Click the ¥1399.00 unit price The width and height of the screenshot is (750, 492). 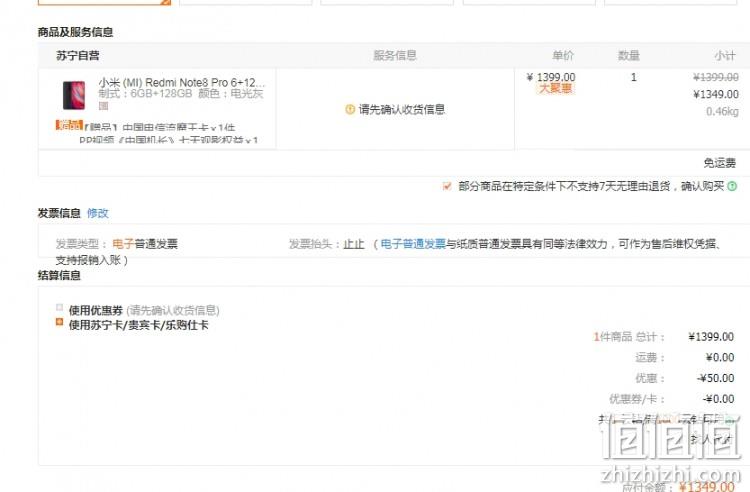click(x=551, y=77)
